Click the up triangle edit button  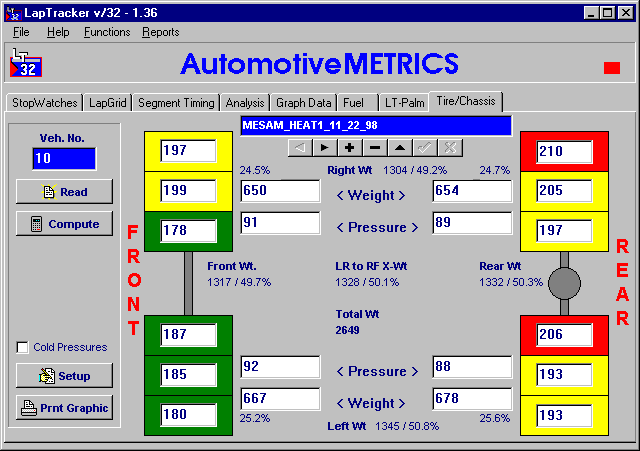pyautogui.click(x=400, y=147)
